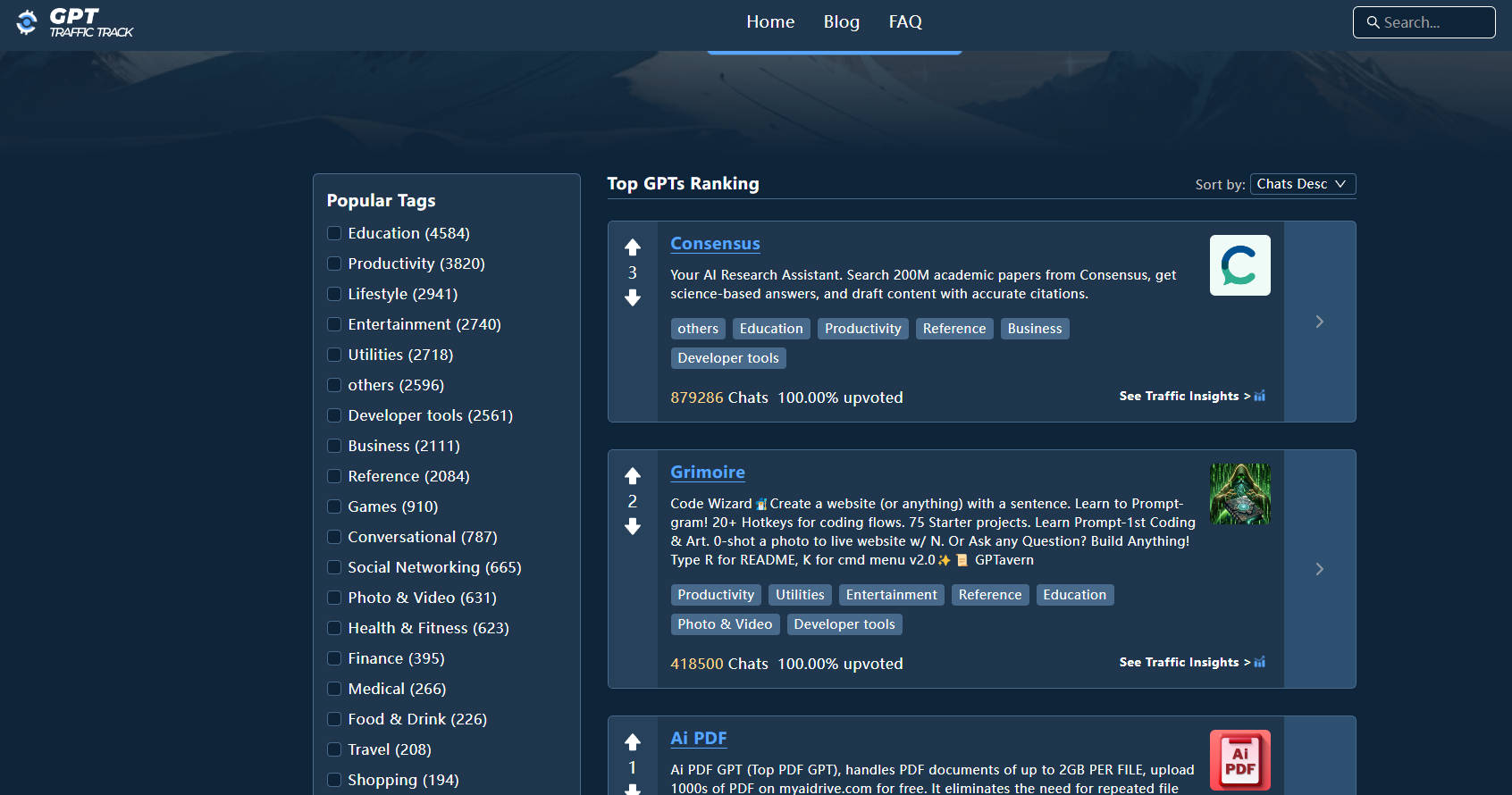Go to the Home page
The width and height of the screenshot is (1512, 795).
click(770, 21)
